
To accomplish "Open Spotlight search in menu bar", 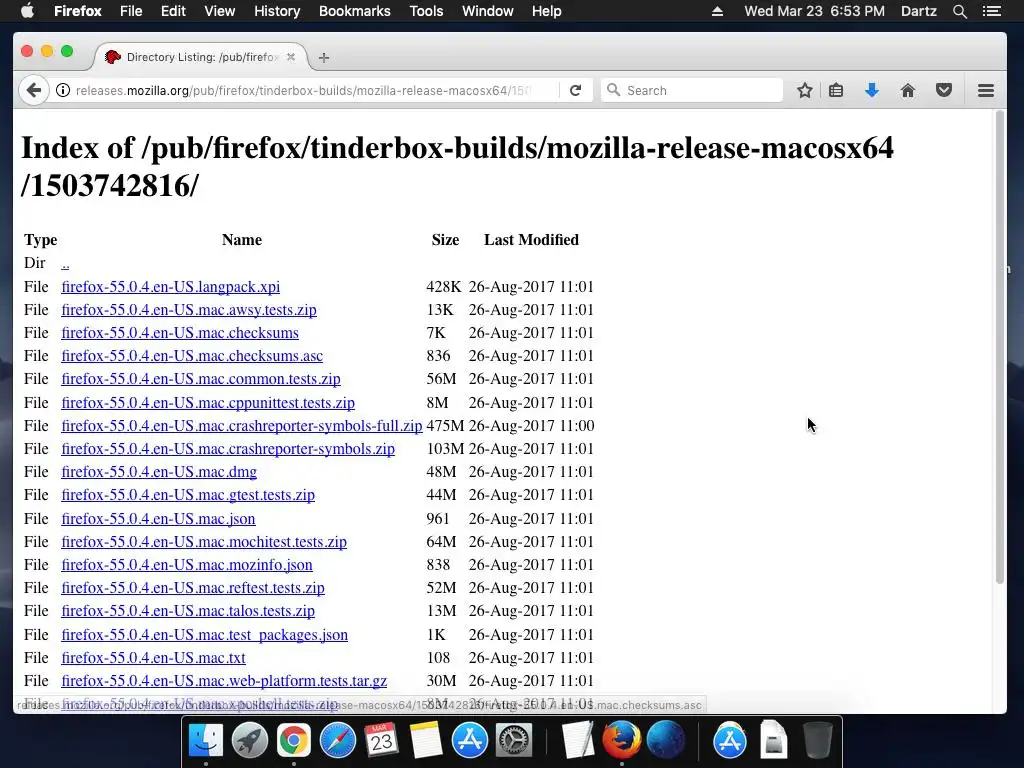I will click(959, 11).
